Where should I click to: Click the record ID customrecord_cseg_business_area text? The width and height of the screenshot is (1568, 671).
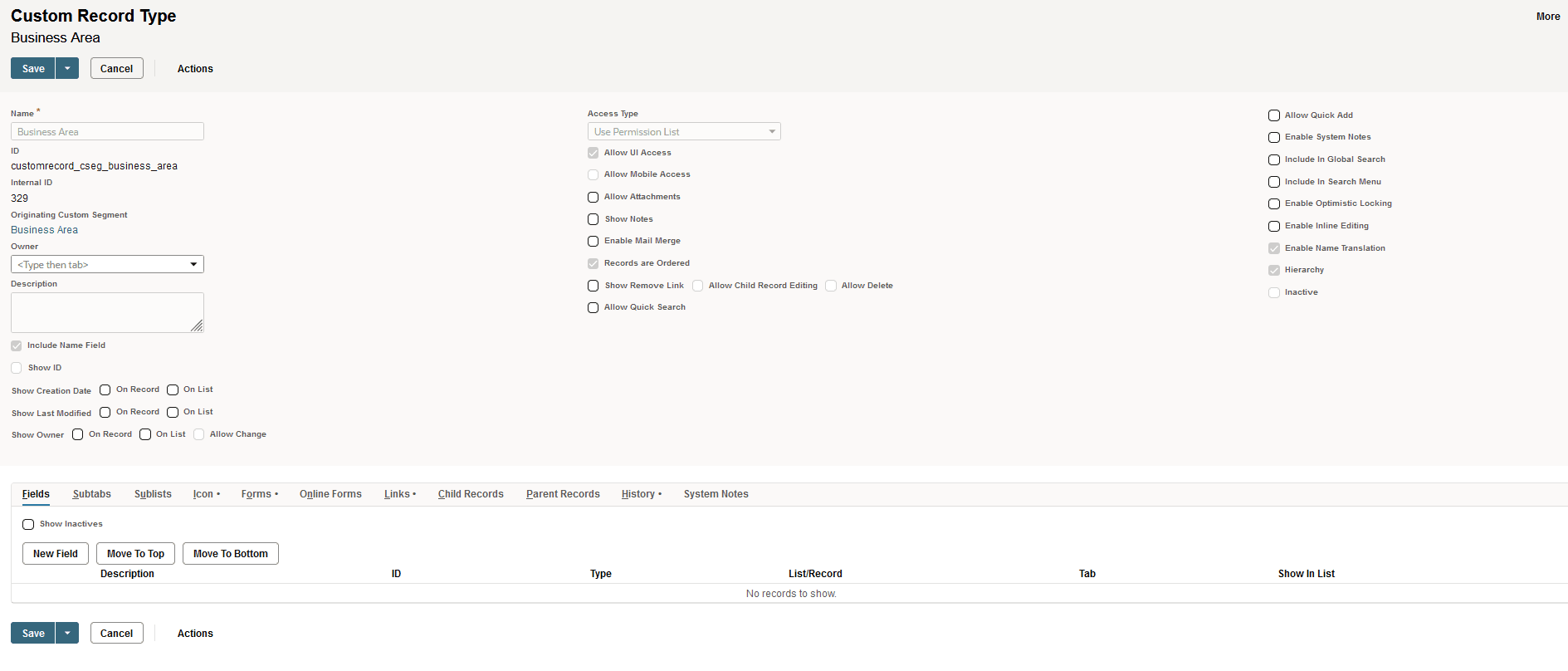pyautogui.click(x=94, y=166)
